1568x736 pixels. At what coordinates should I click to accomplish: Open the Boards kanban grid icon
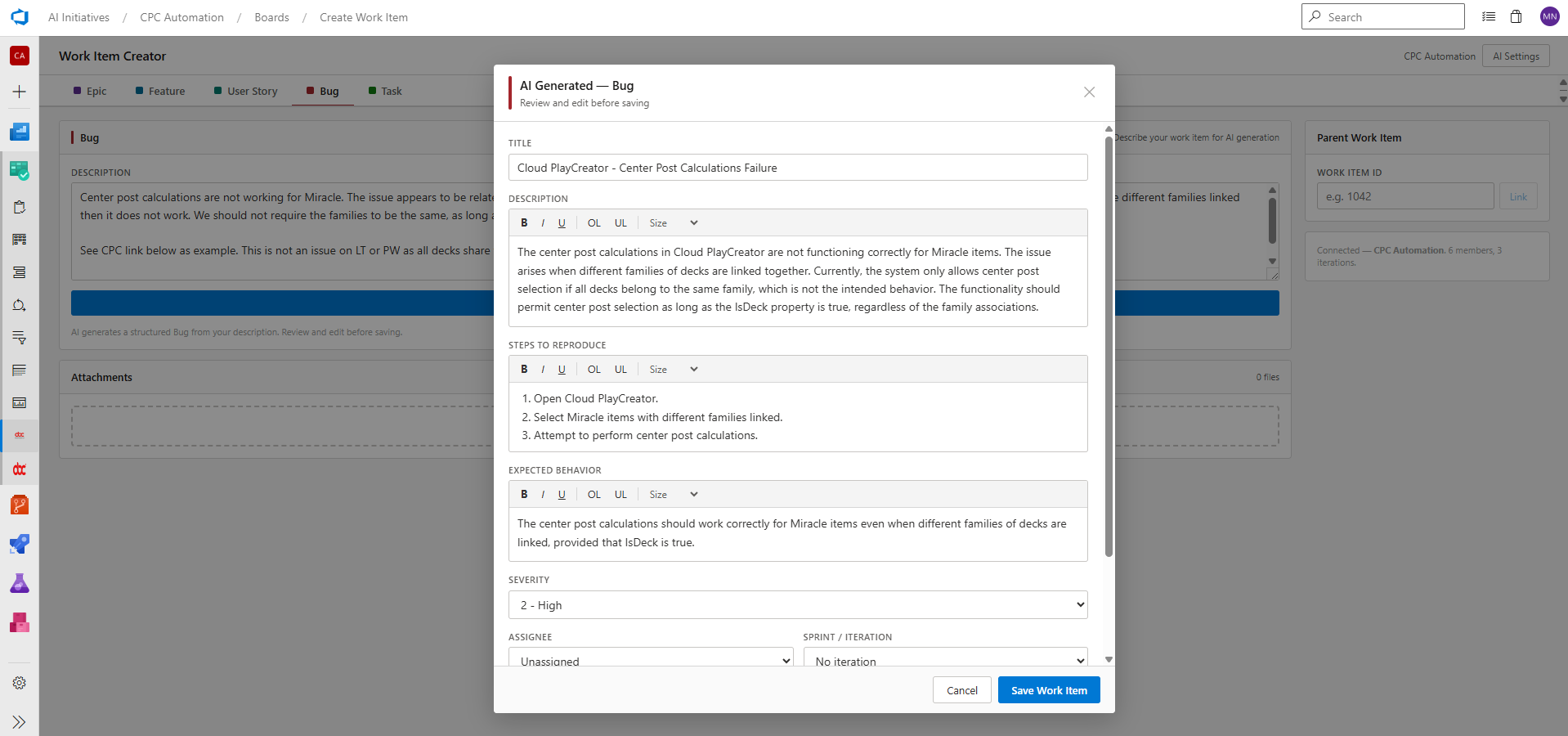click(x=20, y=240)
